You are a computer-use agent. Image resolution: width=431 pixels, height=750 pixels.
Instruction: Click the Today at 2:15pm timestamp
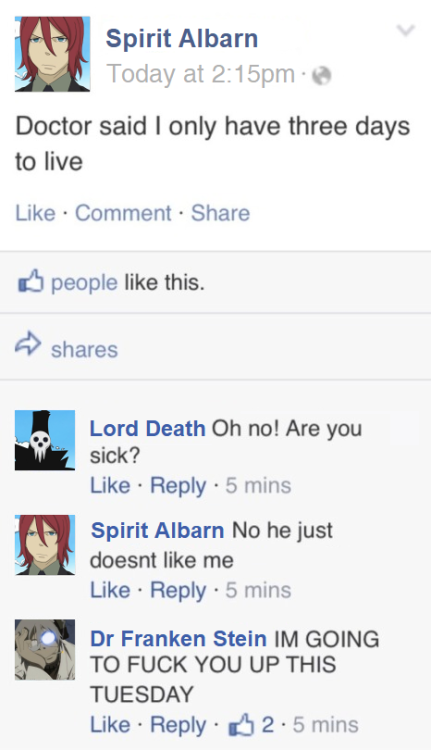(x=201, y=74)
